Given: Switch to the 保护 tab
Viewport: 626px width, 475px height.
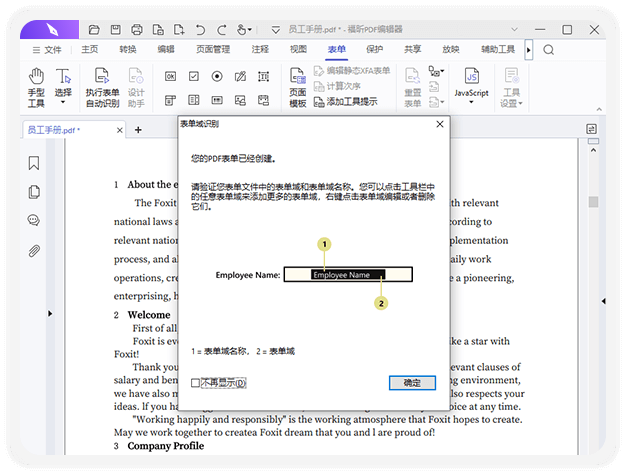Looking at the screenshot, I should (375, 49).
